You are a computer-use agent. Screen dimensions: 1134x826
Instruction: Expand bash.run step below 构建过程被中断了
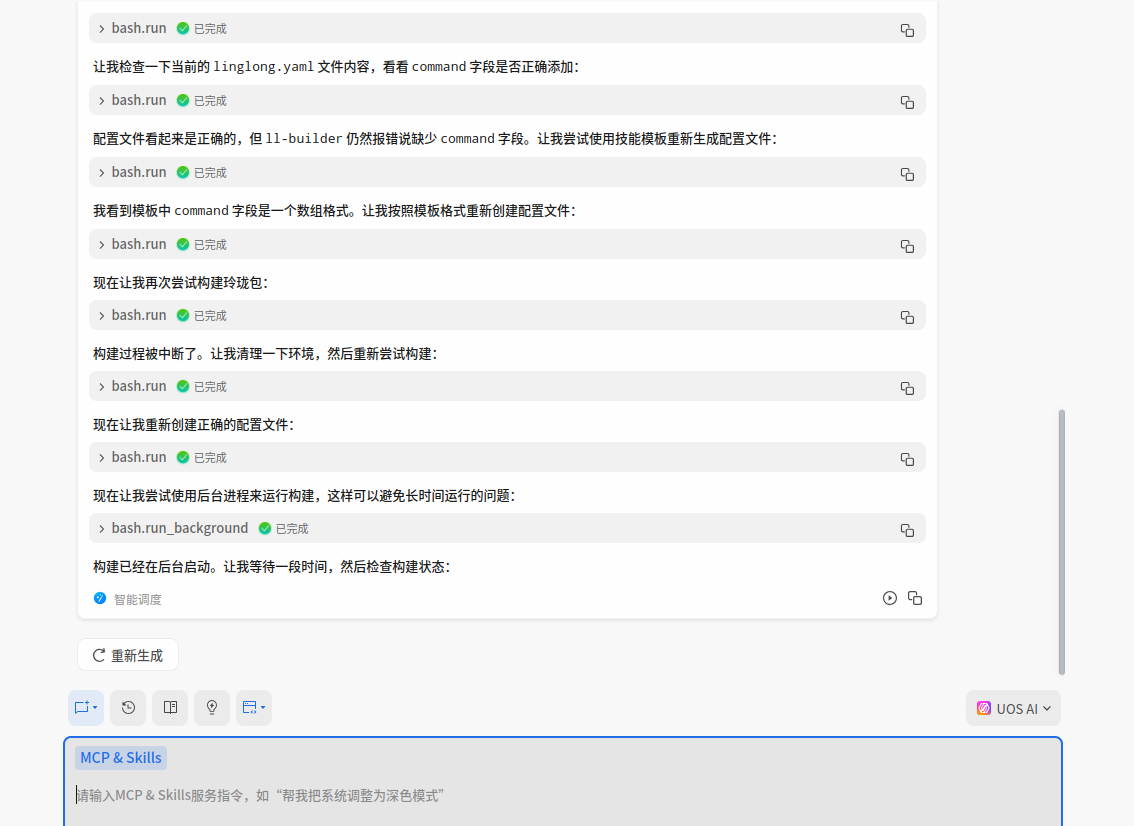tap(101, 386)
